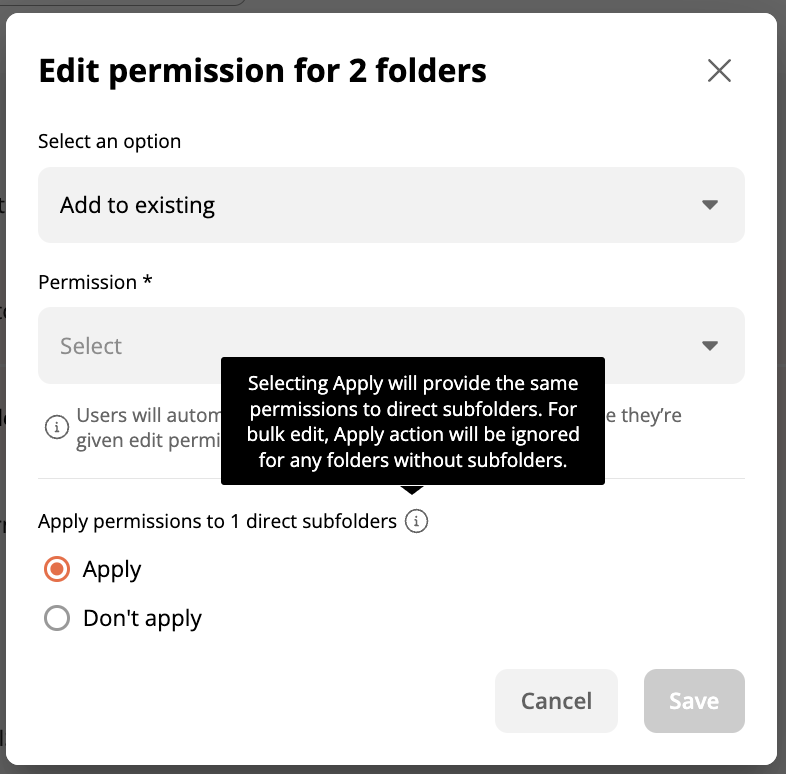Screen dimensions: 786x774
Task: Expand the Permission Select dropdown arrow
Action: pos(710,345)
